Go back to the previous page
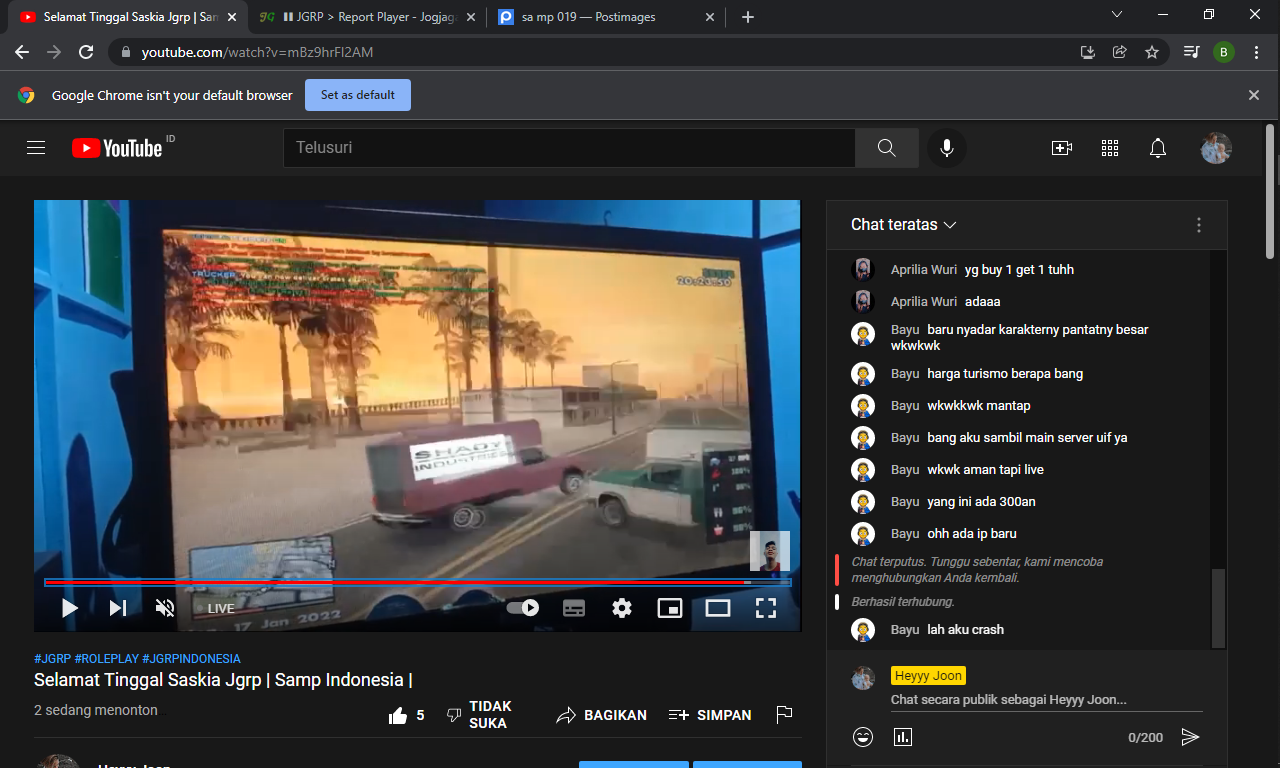The height and width of the screenshot is (768, 1280). tap(22, 52)
